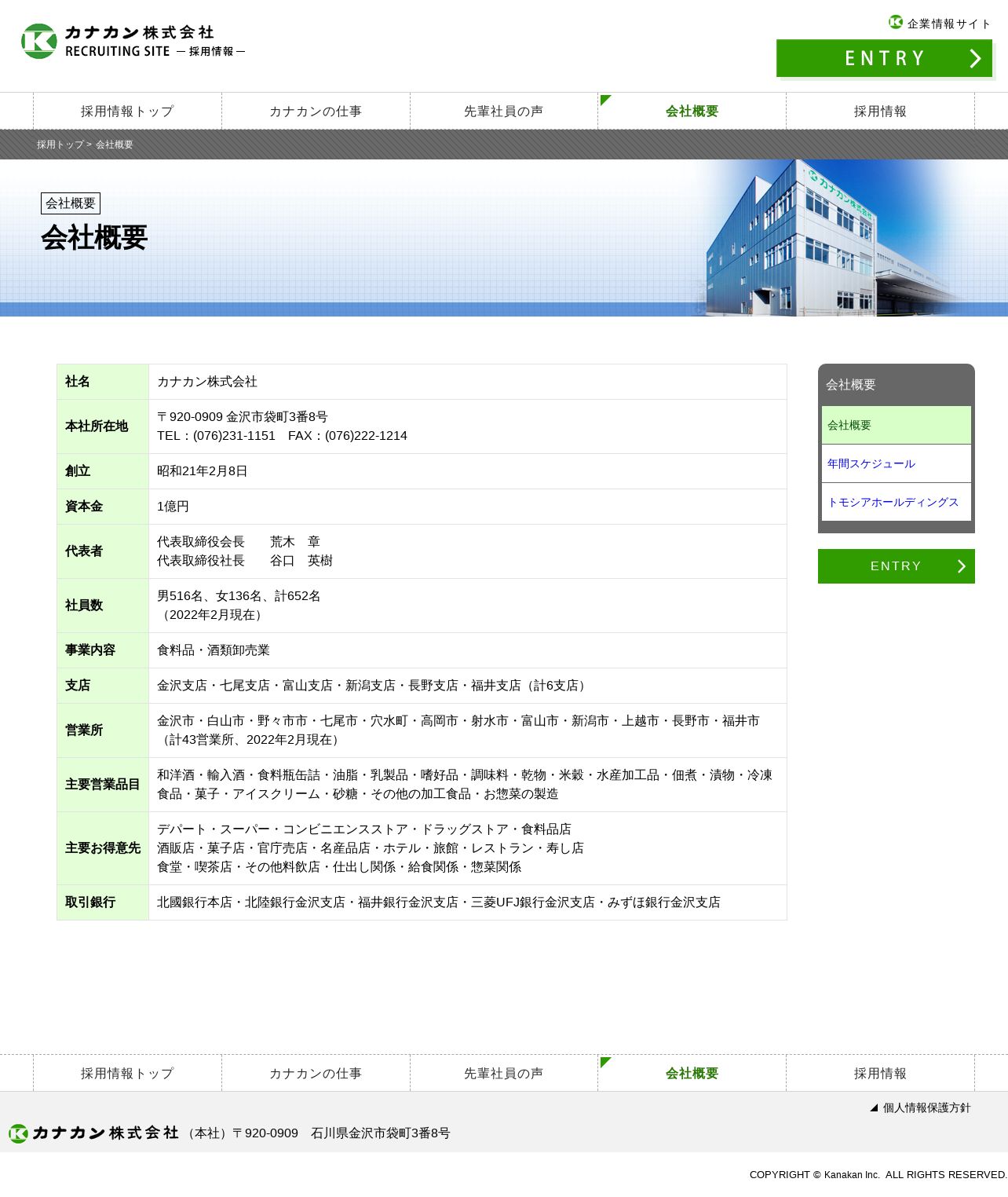Viewport: 1008px width, 1197px height.
Task: Click the 会社概要 label box in the banner
Action: pos(71,203)
